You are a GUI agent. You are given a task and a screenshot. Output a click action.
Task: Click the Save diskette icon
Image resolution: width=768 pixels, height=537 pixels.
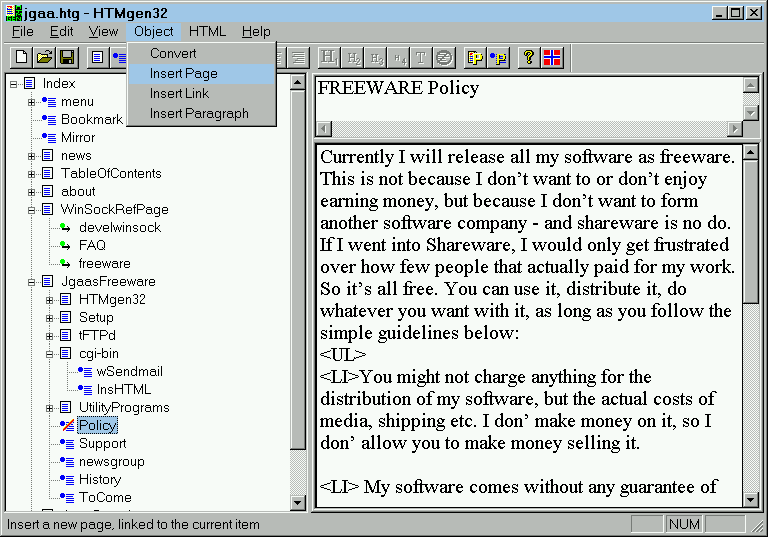pyautogui.click(x=67, y=58)
